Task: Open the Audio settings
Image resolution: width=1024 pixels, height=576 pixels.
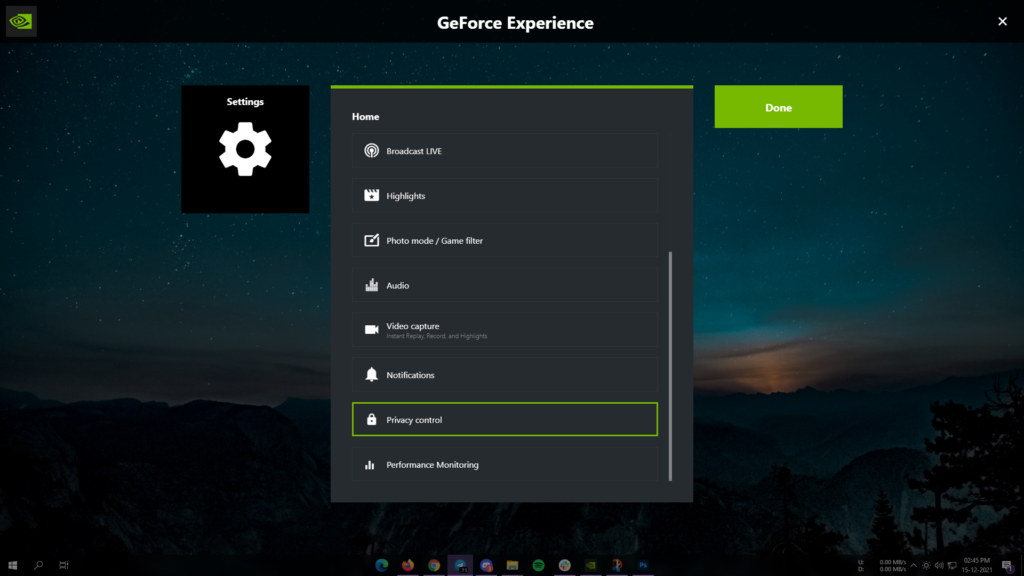Action: 504,285
